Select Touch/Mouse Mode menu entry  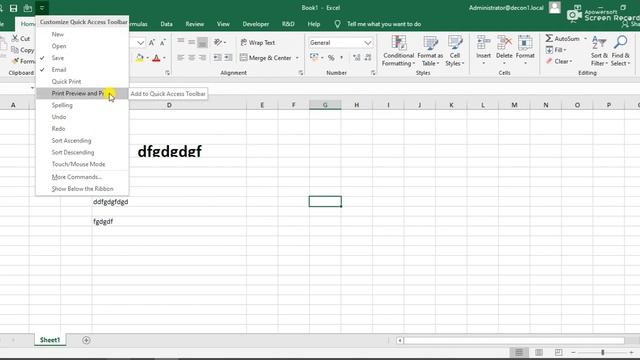coord(82,164)
